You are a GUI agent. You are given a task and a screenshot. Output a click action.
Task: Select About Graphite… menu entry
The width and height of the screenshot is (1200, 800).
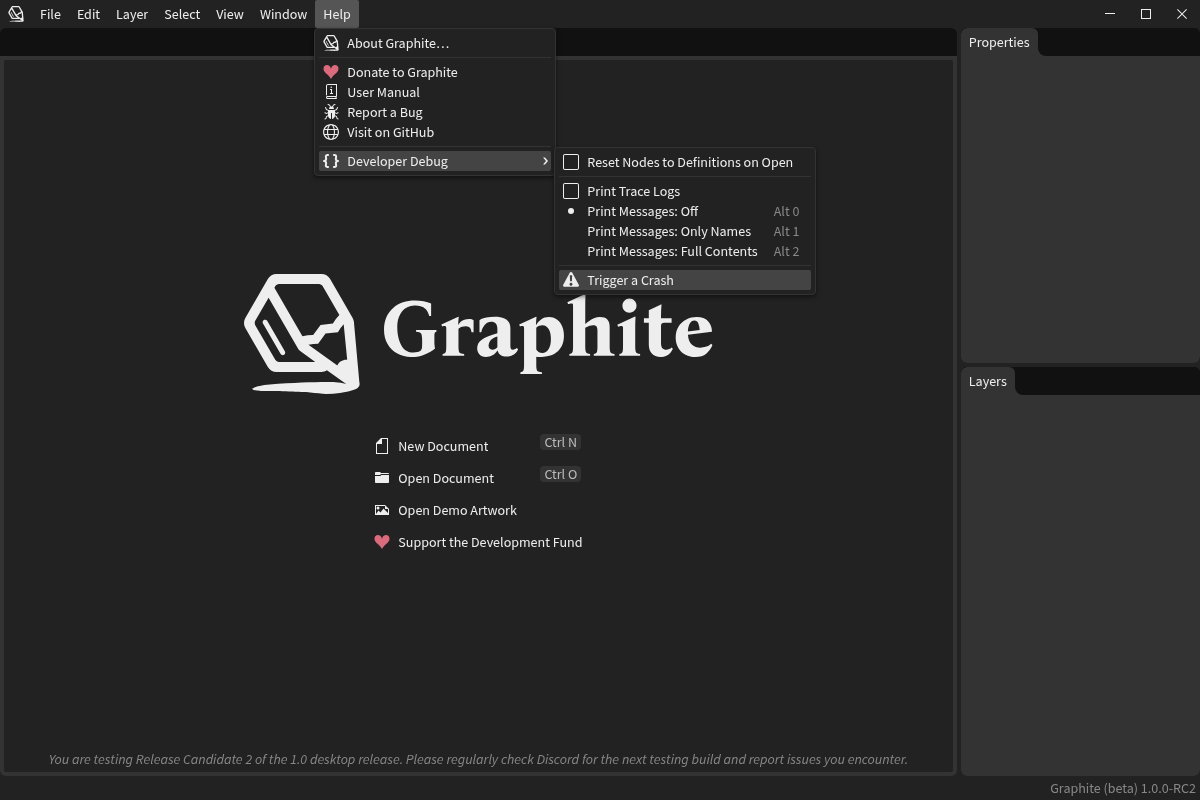click(398, 43)
